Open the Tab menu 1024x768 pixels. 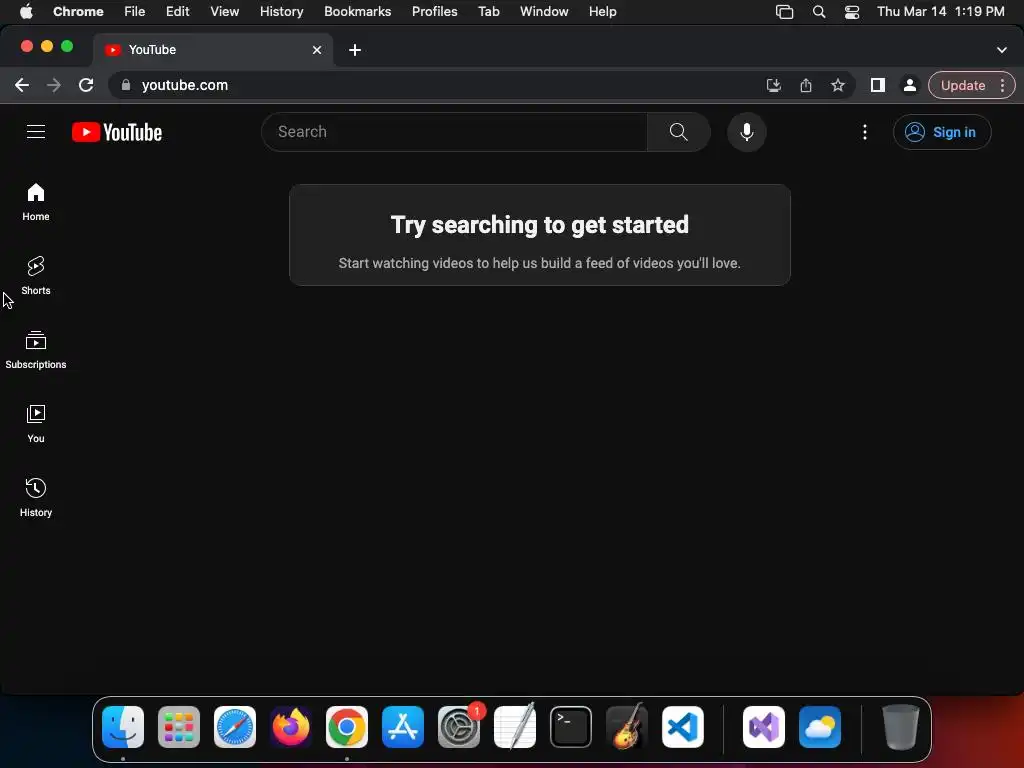tap(488, 11)
